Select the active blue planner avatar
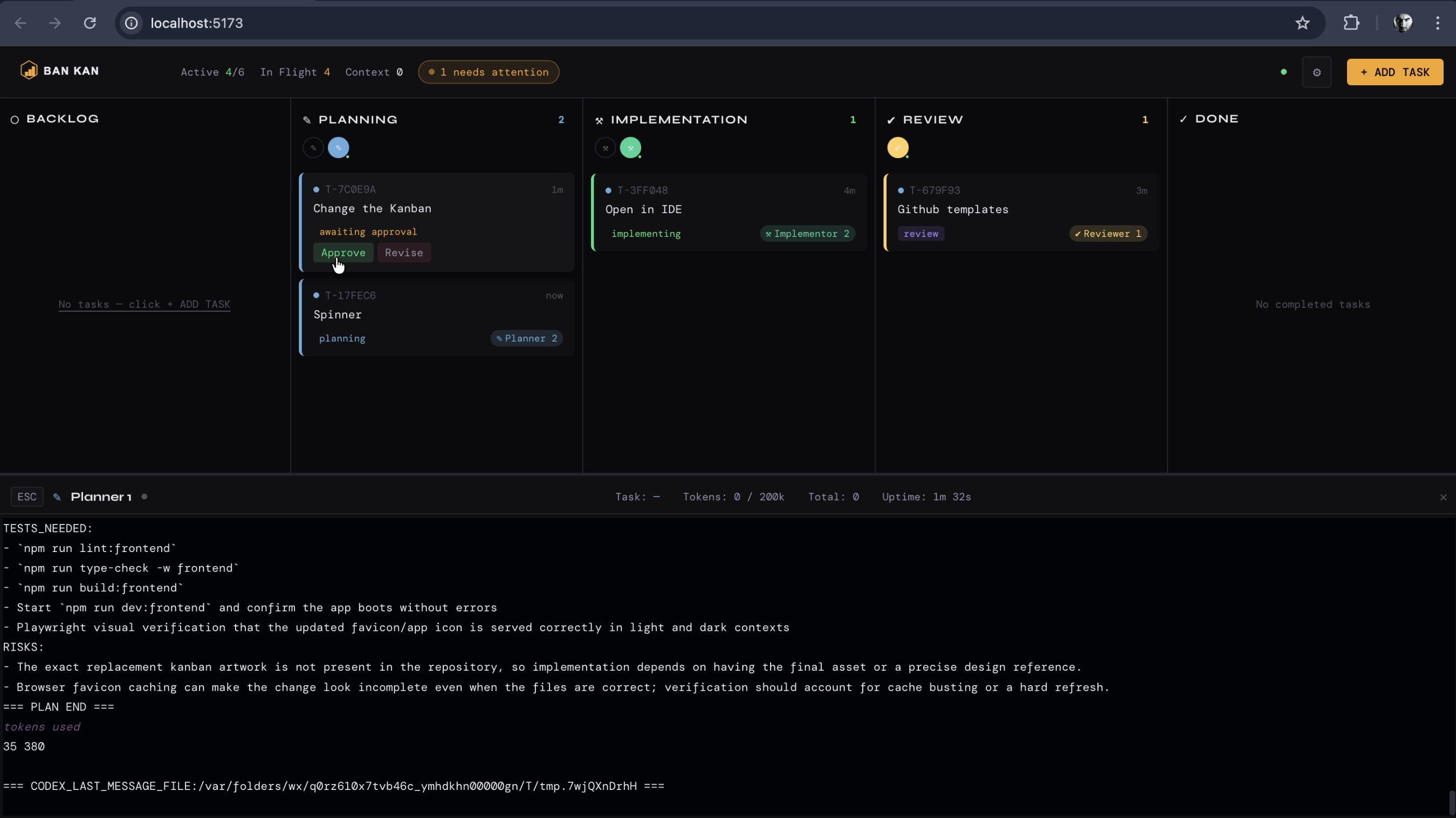This screenshot has width=1456, height=818. click(x=338, y=148)
